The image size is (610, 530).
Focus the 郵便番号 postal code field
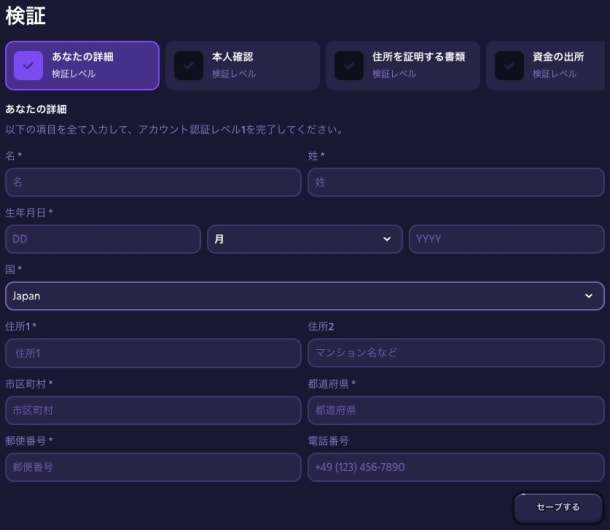pos(153,467)
